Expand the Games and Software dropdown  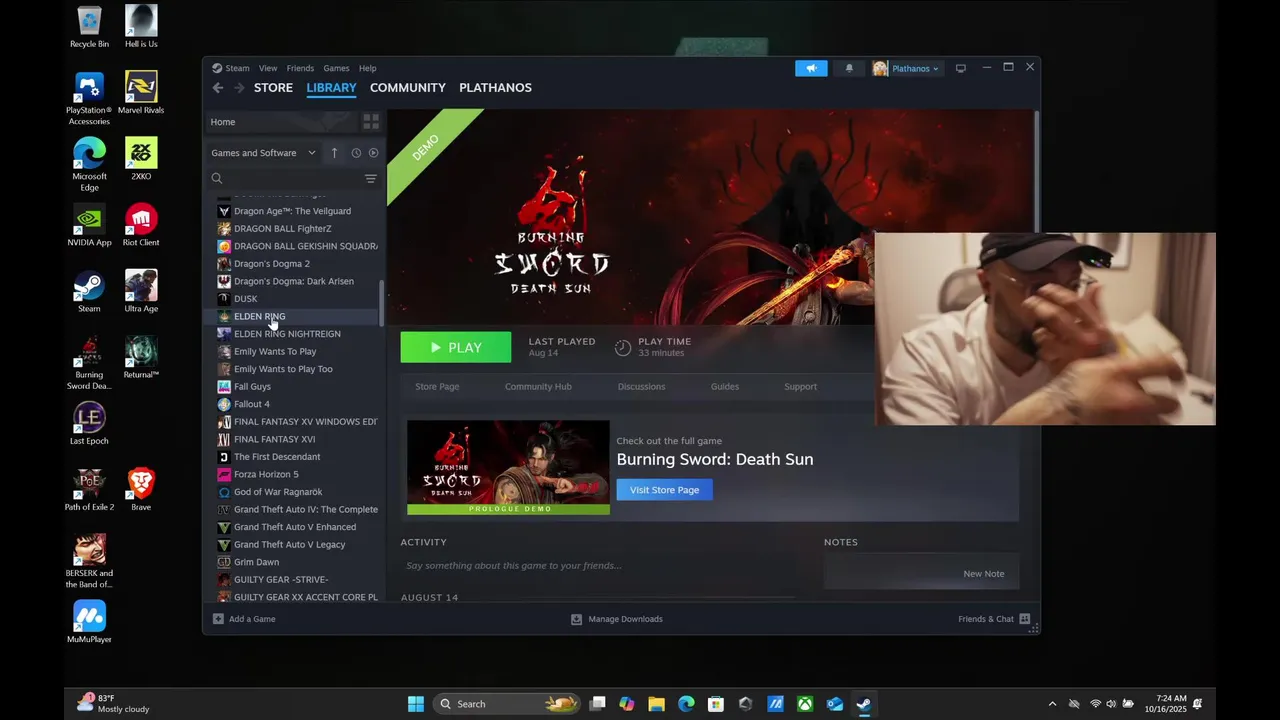pyautogui.click(x=264, y=153)
